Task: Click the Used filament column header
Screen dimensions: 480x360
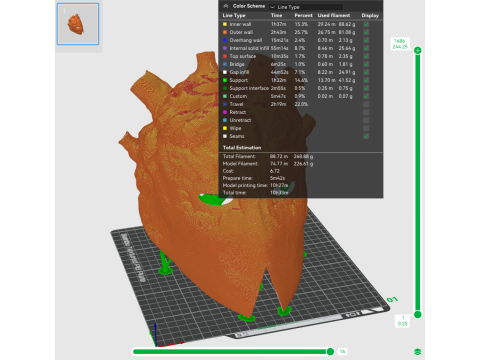Action: (334, 15)
